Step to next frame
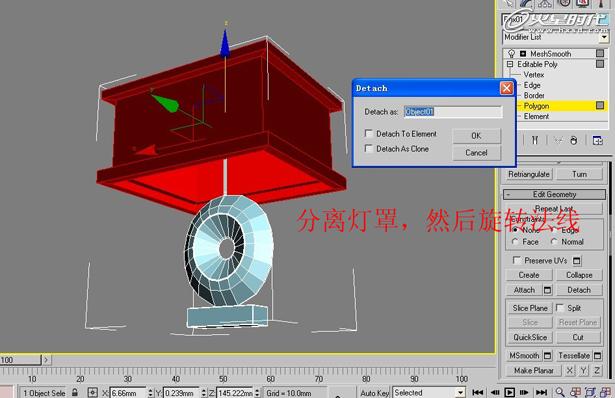The width and height of the screenshot is (615, 398). 524,392
